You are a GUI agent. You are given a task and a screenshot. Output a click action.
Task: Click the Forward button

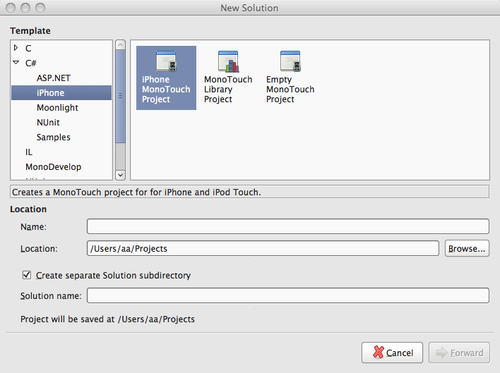point(459,352)
